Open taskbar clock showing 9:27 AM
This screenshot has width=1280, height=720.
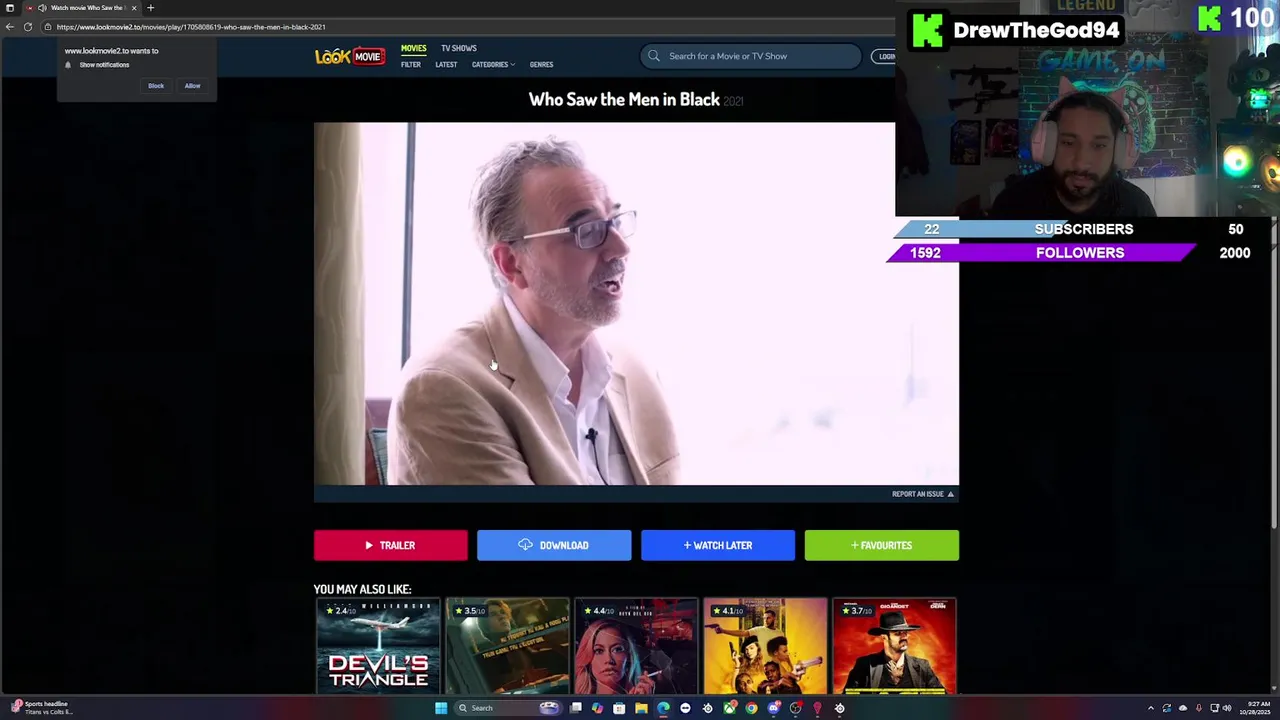coord(1255,708)
